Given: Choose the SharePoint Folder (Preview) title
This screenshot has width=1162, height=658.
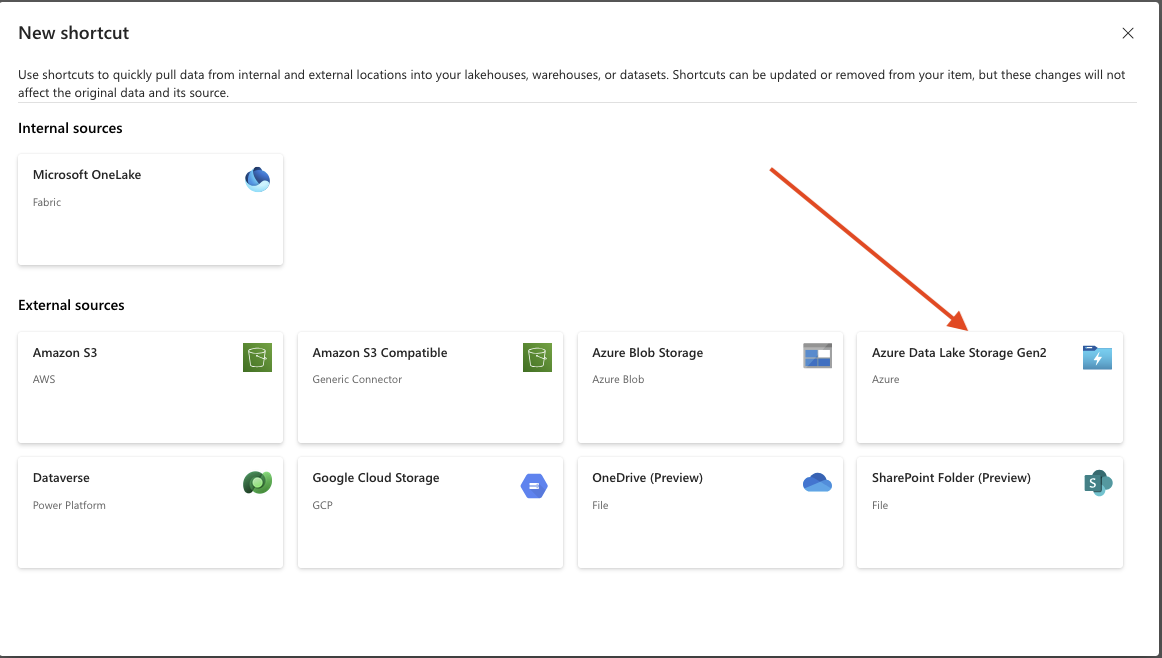Looking at the screenshot, I should click(951, 478).
